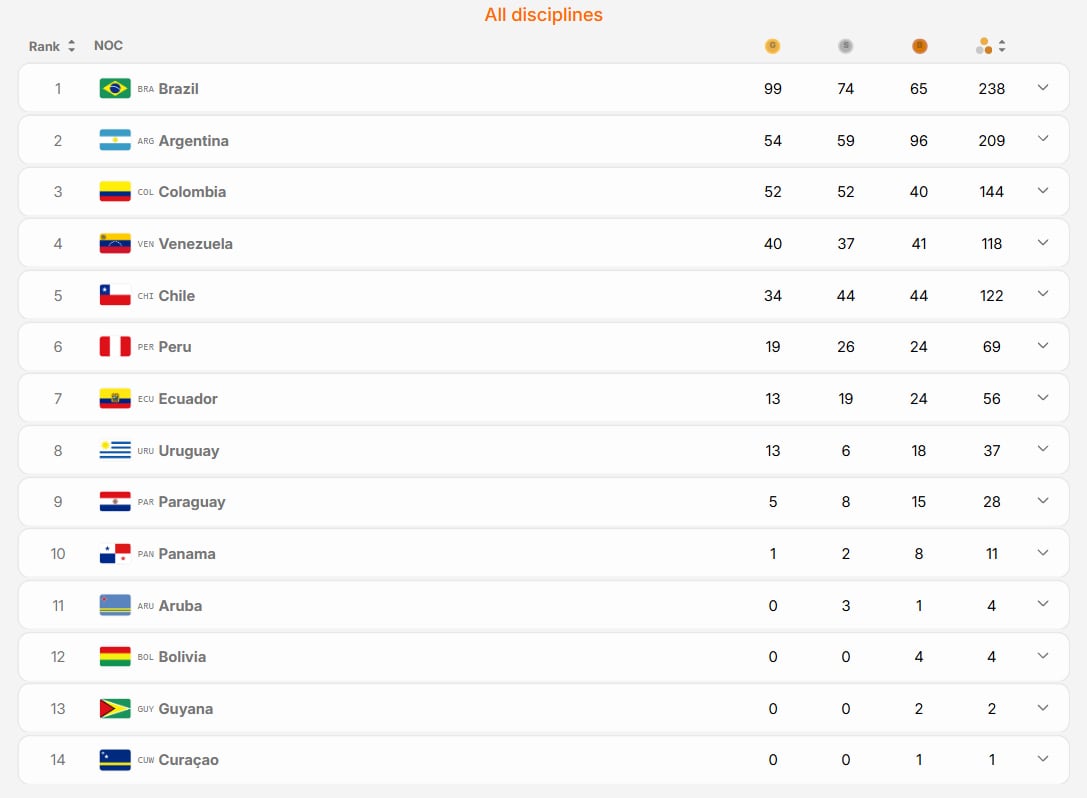Open the Chile country link
Viewport: 1087px width, 798px height.
click(x=177, y=296)
